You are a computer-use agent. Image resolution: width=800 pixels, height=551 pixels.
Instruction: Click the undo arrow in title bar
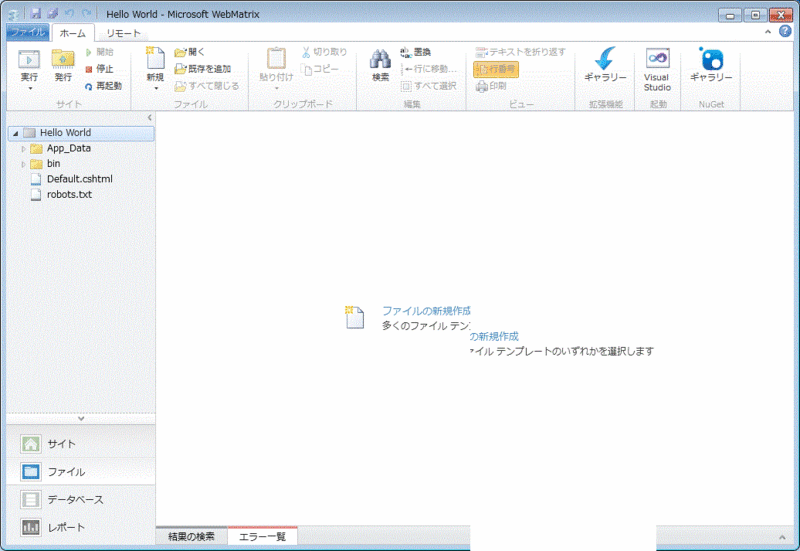click(x=70, y=14)
